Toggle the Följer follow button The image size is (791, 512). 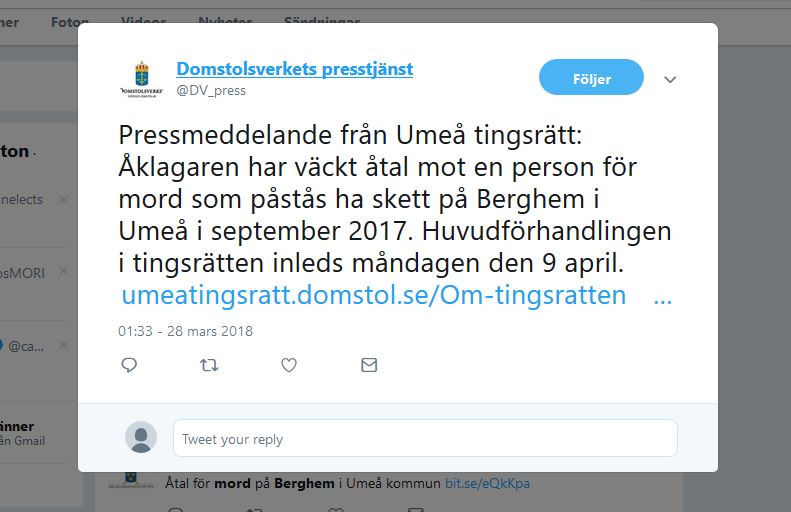pos(591,77)
